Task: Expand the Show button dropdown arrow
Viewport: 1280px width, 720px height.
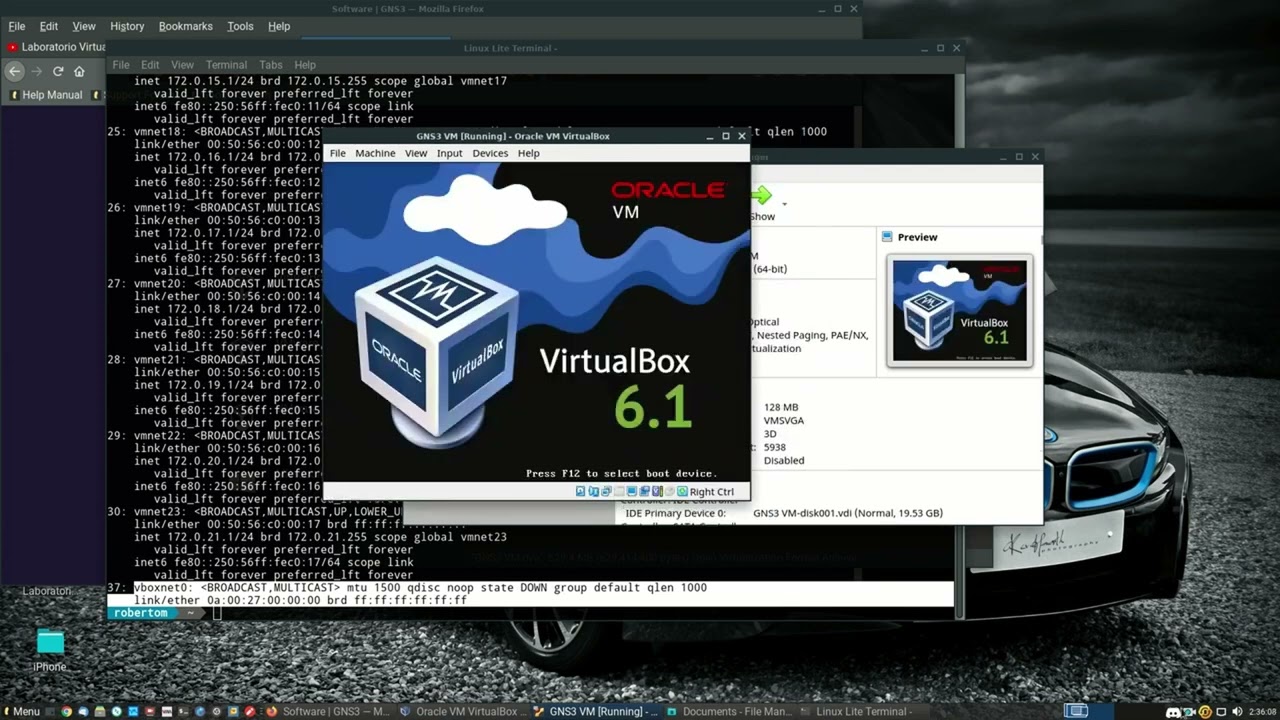Action: pos(784,204)
